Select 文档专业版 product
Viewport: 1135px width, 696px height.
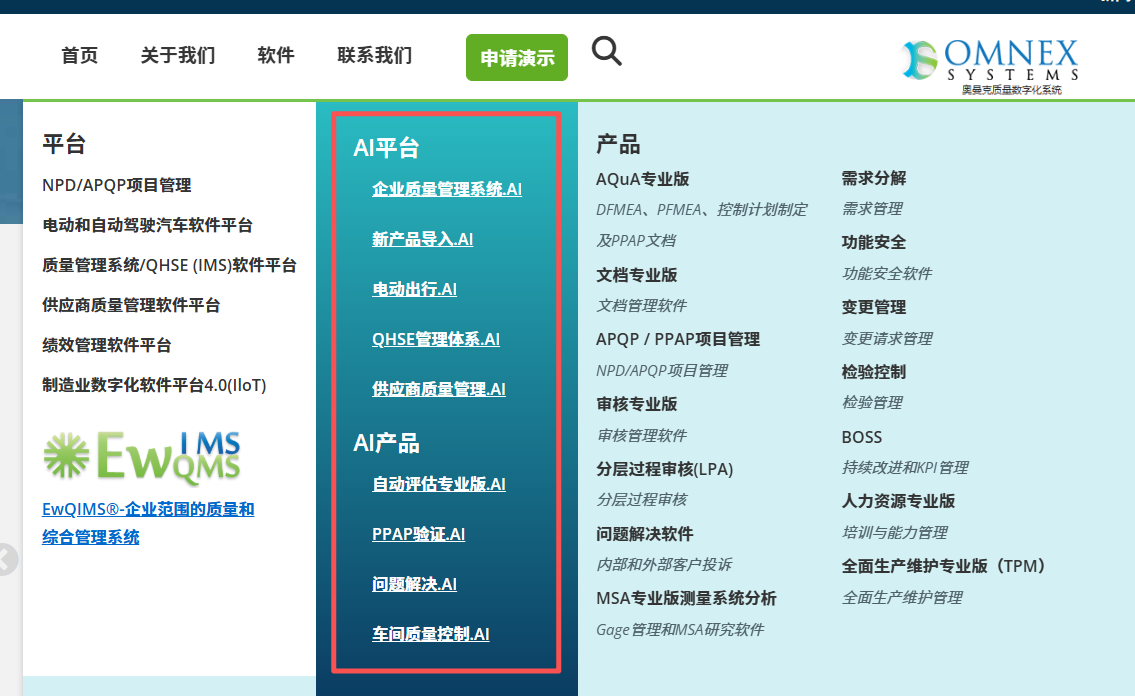pyautogui.click(x=637, y=275)
